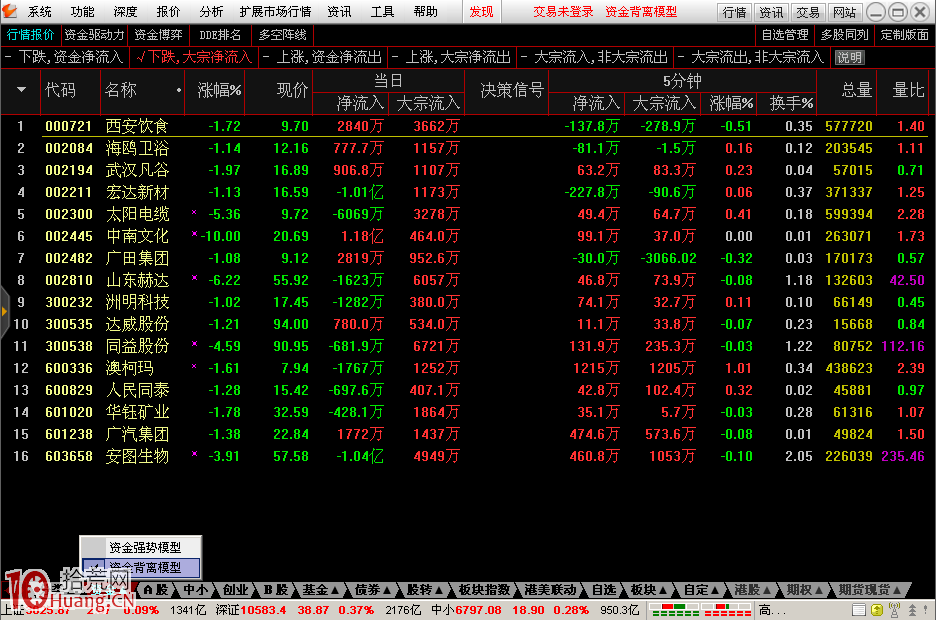936x620 pixels.
Task: Switch to the 创业 bottom tab
Action: [235, 590]
